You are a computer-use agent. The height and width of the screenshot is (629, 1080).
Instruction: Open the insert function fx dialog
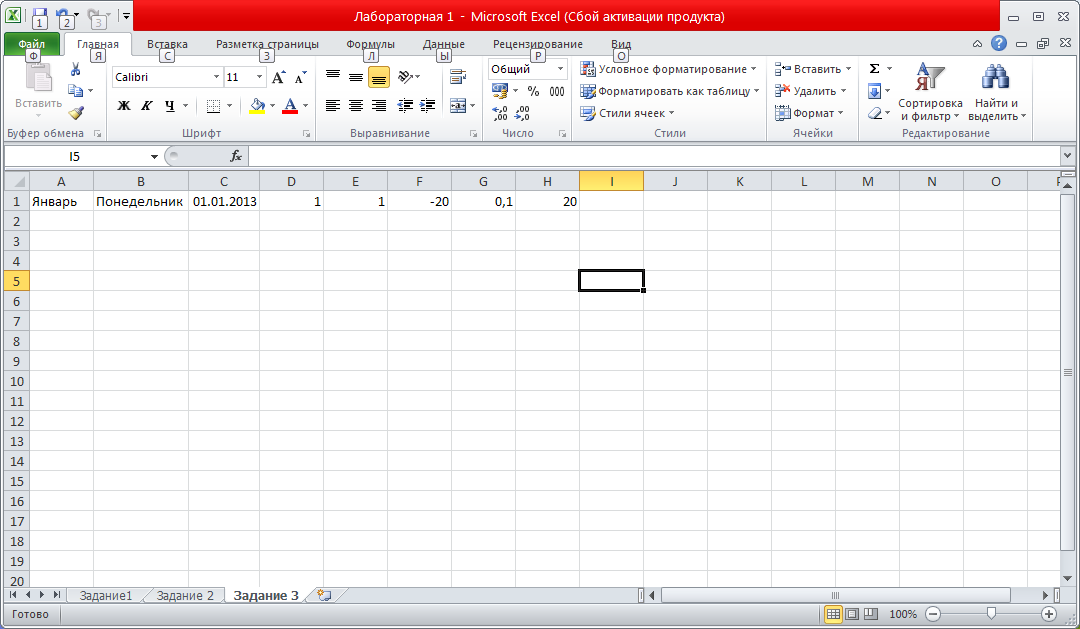click(236, 156)
